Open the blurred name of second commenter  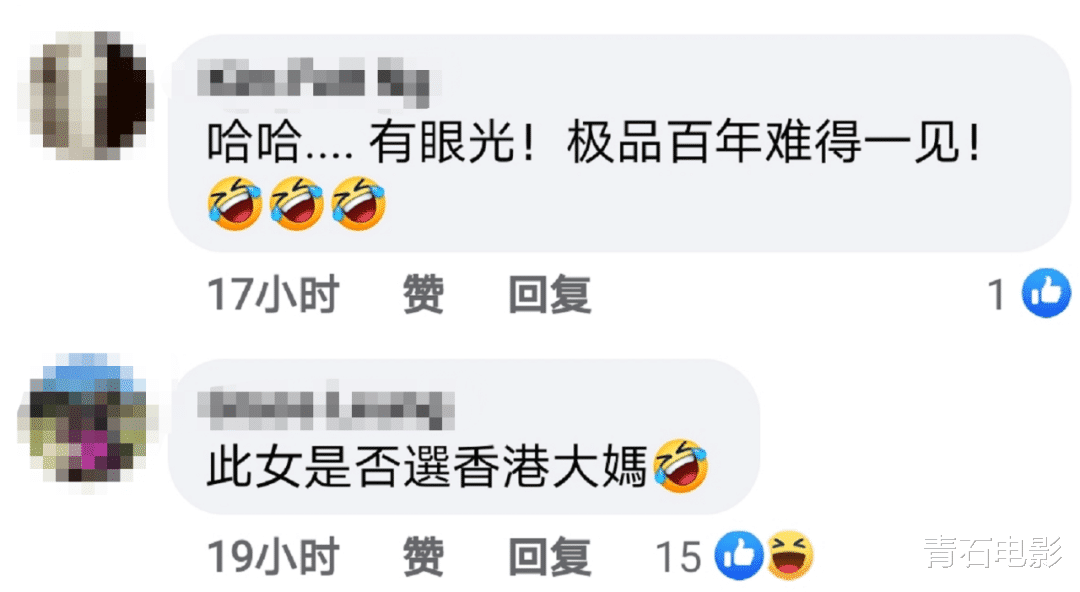coord(326,407)
